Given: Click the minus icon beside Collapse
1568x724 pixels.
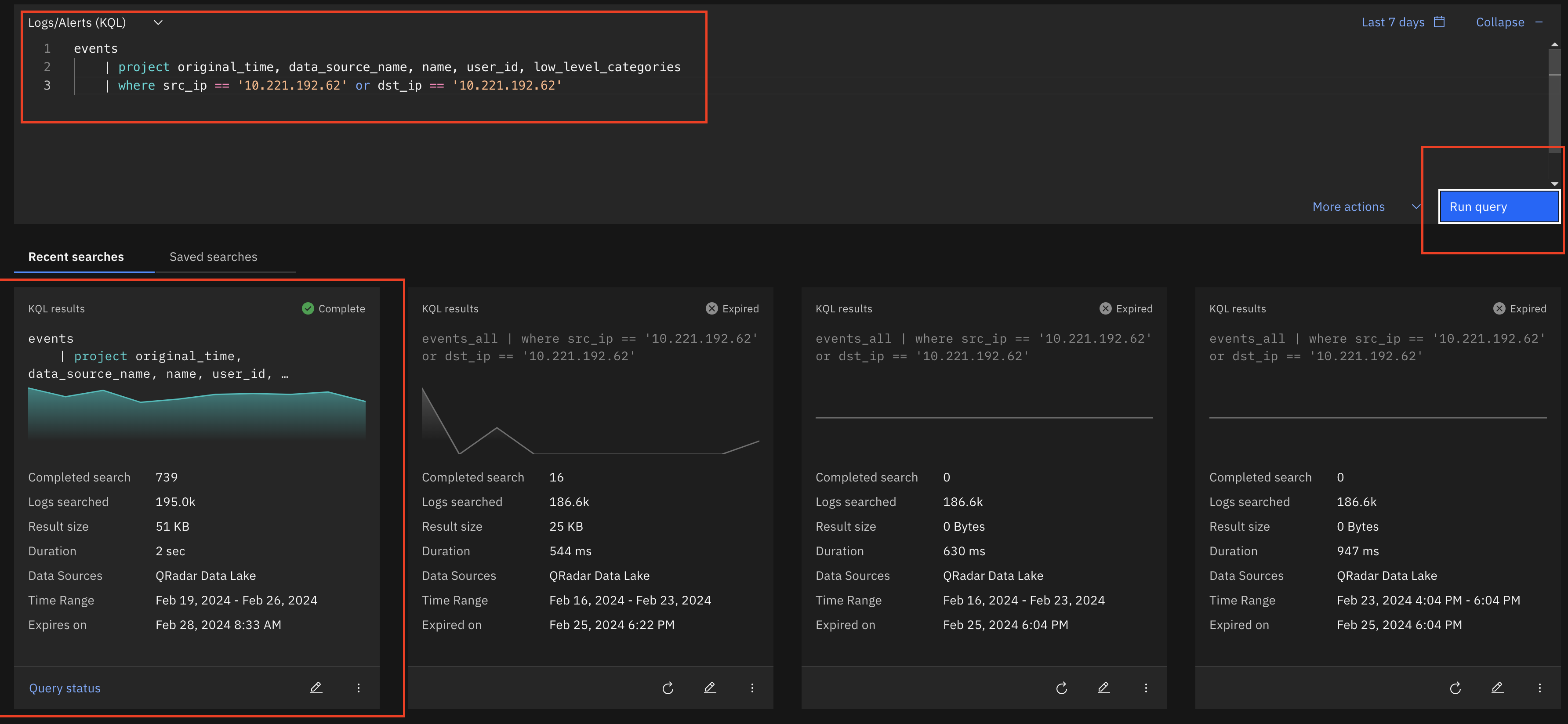Looking at the screenshot, I should (1539, 22).
